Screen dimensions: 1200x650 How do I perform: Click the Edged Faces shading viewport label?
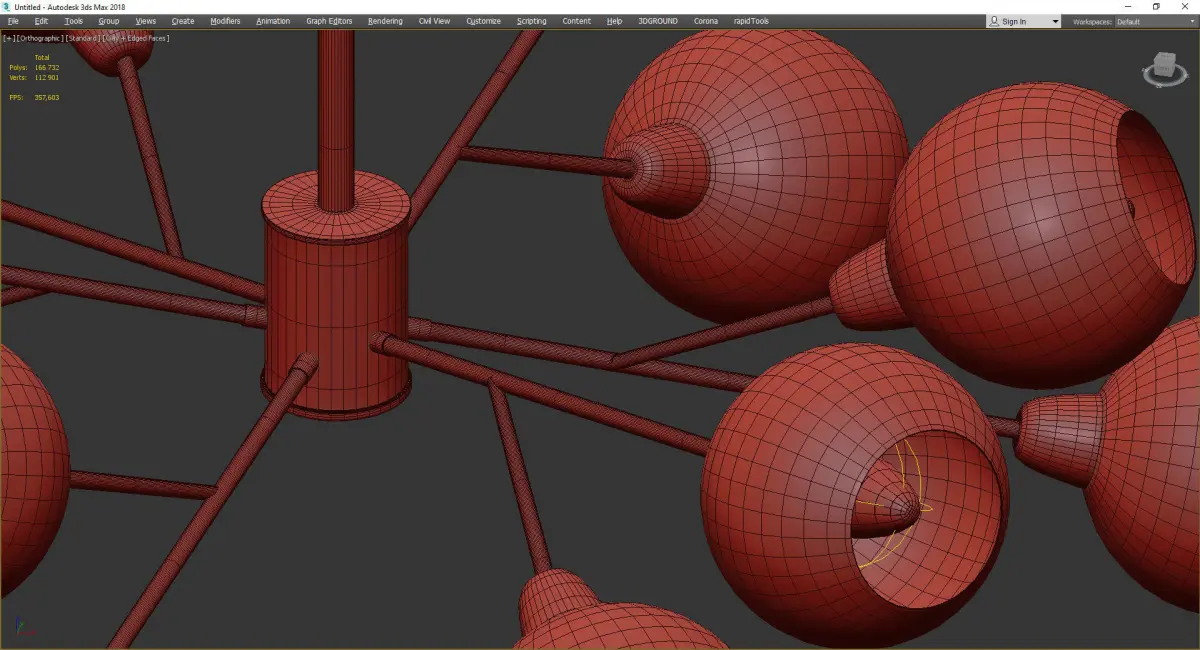tap(137, 38)
